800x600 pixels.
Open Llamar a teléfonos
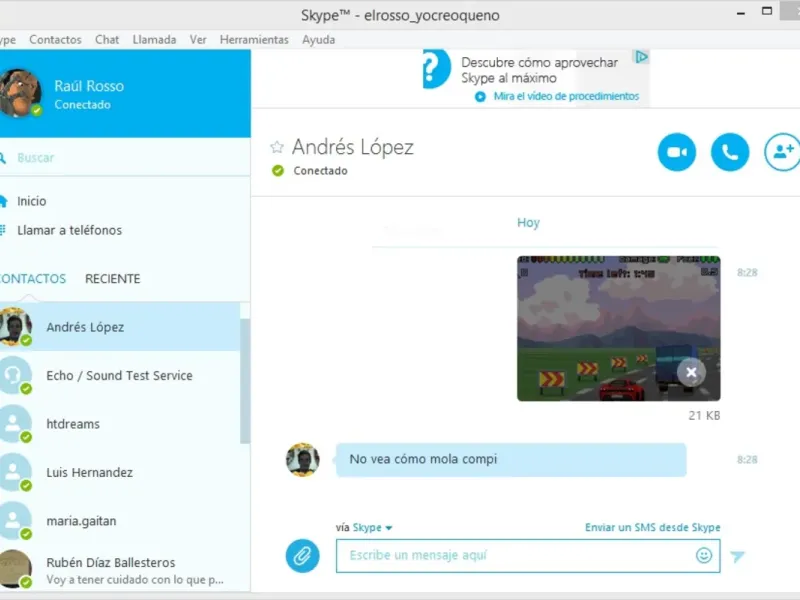(x=69, y=230)
